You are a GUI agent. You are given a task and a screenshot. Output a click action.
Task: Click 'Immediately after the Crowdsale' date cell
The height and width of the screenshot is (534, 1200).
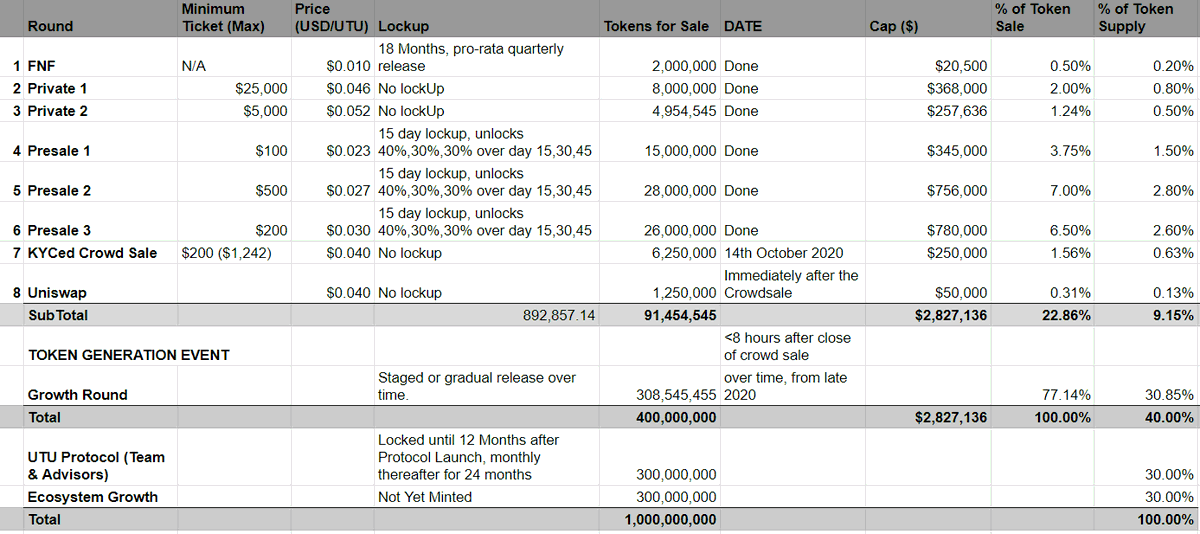[x=791, y=284]
